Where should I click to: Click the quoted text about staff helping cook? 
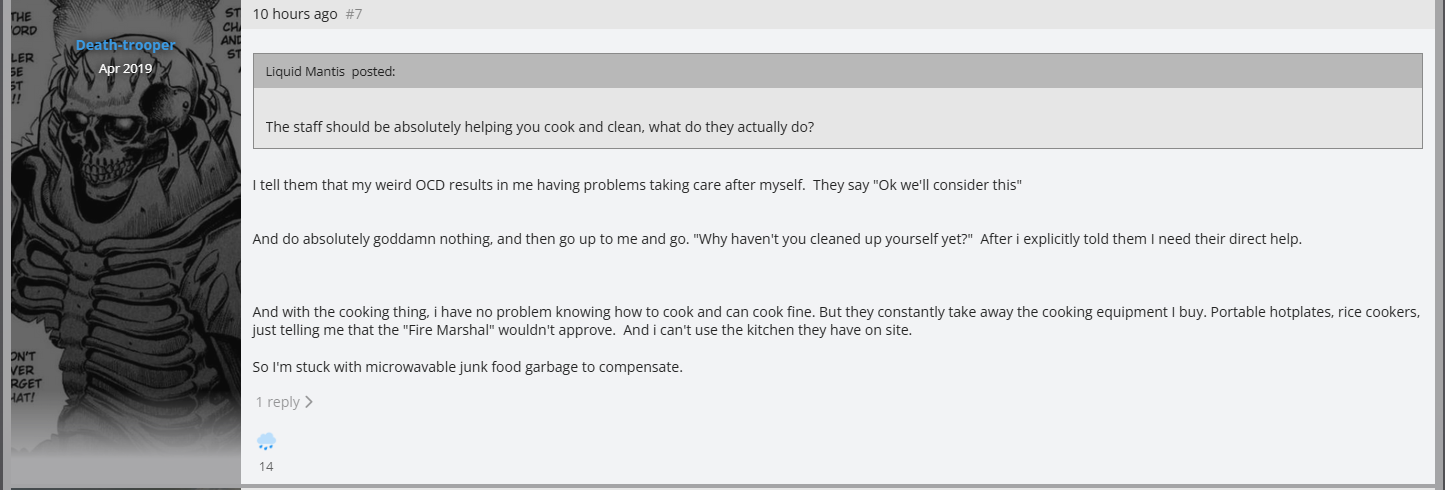coord(540,128)
